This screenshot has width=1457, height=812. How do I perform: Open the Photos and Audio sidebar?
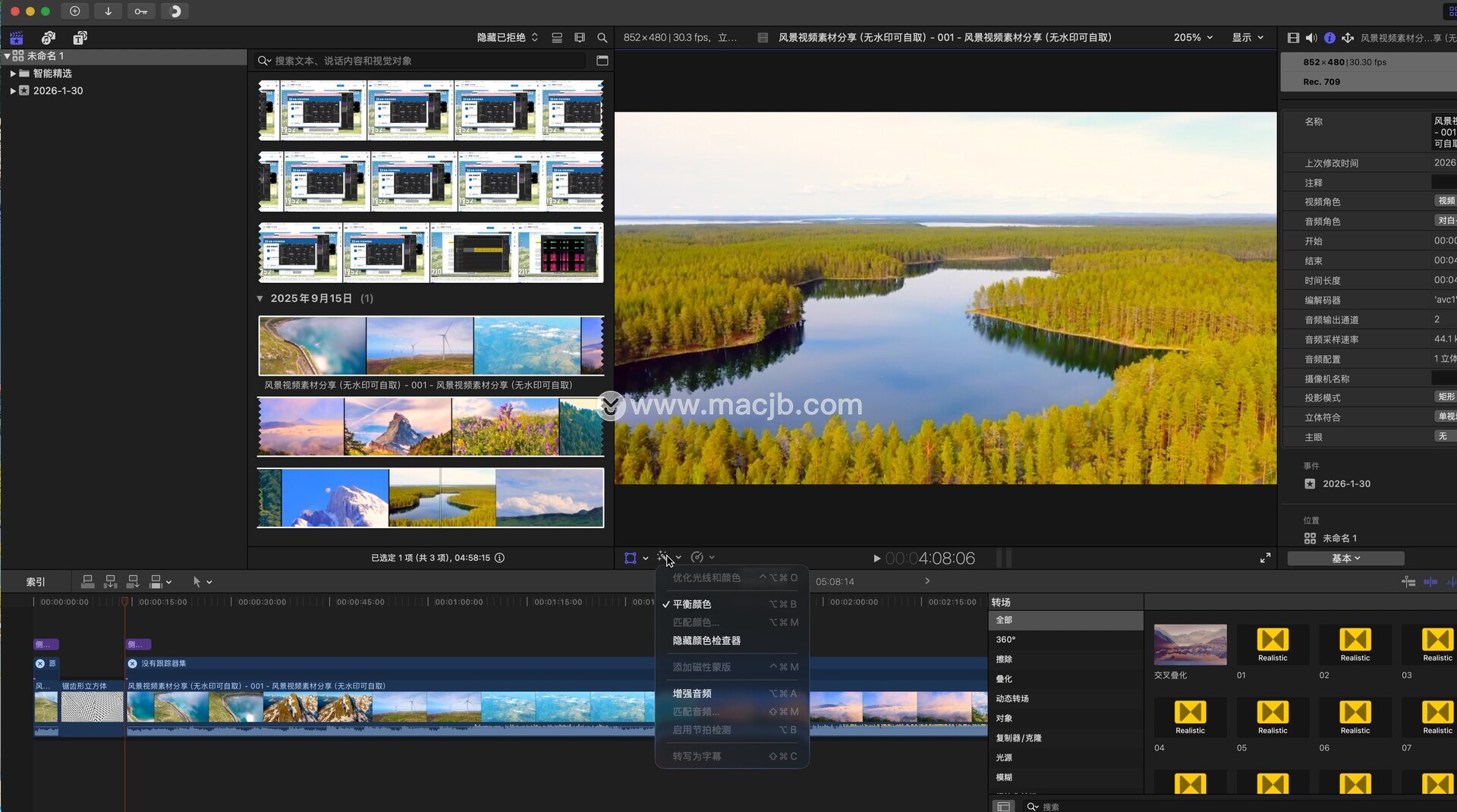pos(49,38)
